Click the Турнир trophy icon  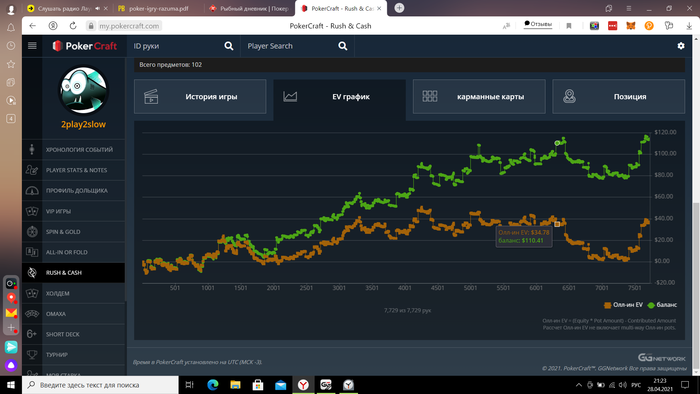(x=32, y=355)
